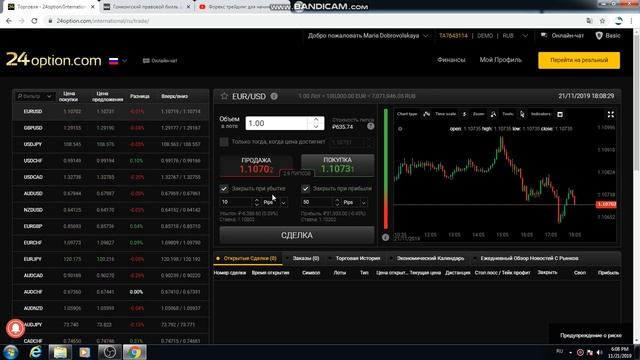The height and width of the screenshot is (360, 640).
Task: Open Online chat in top bar
Action: 562,36
